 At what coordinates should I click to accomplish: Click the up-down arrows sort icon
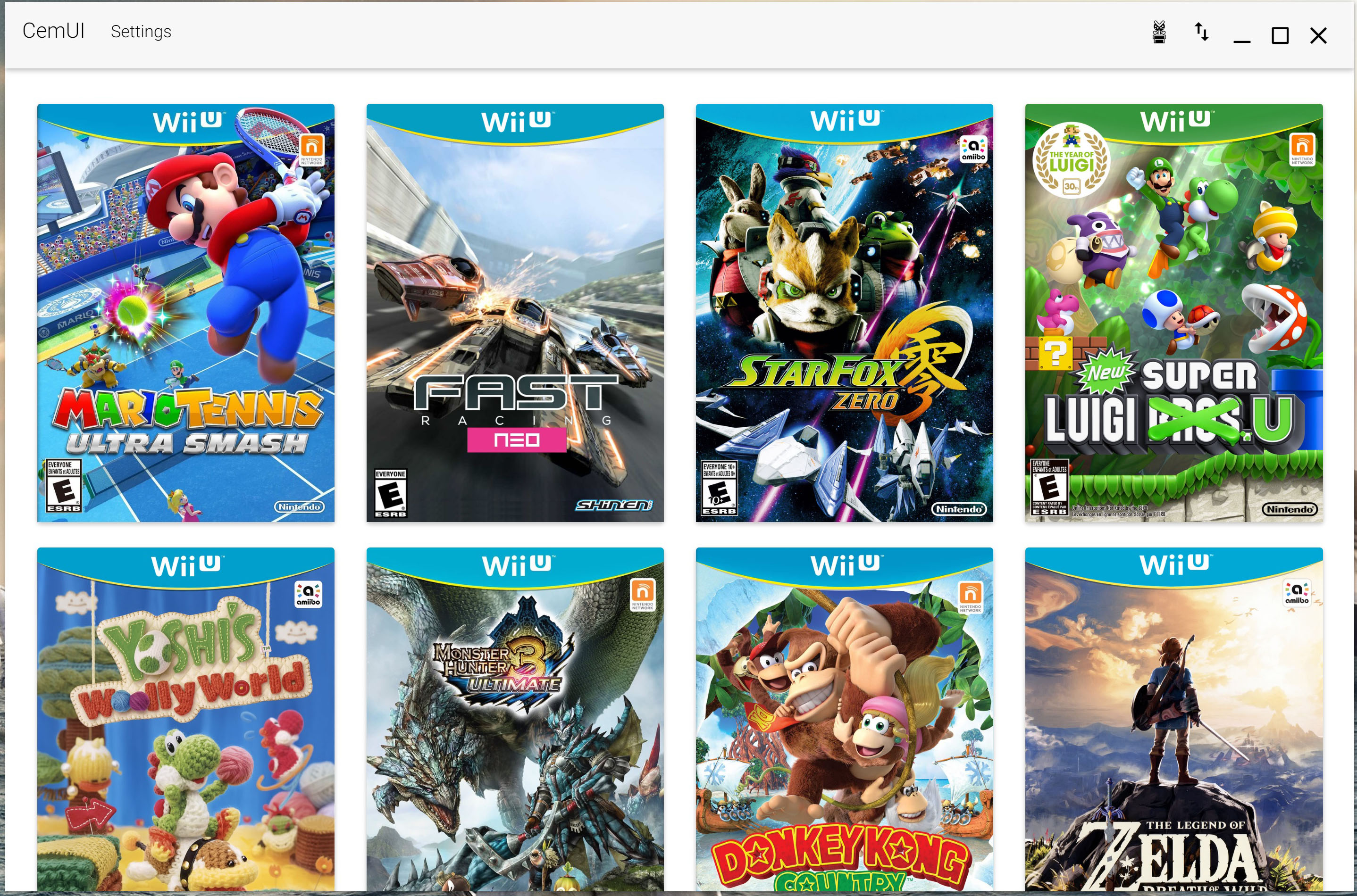click(x=1201, y=32)
